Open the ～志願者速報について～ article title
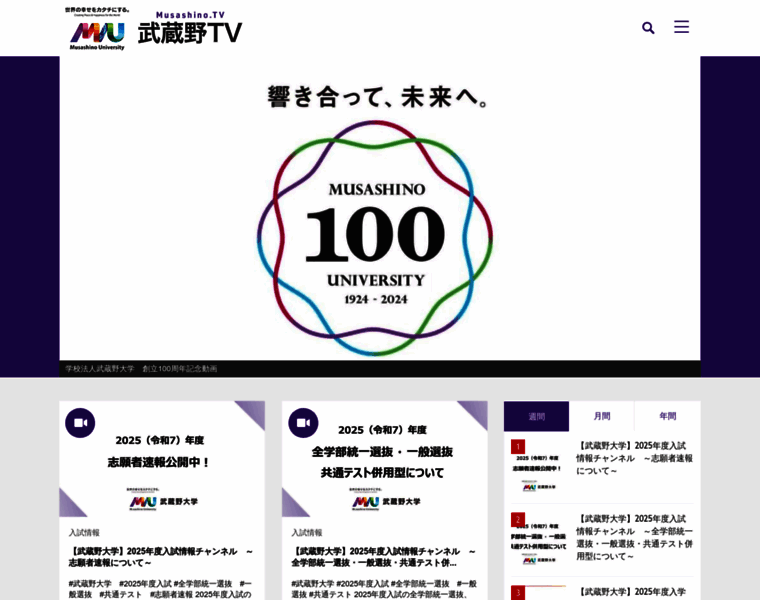 click(160, 557)
